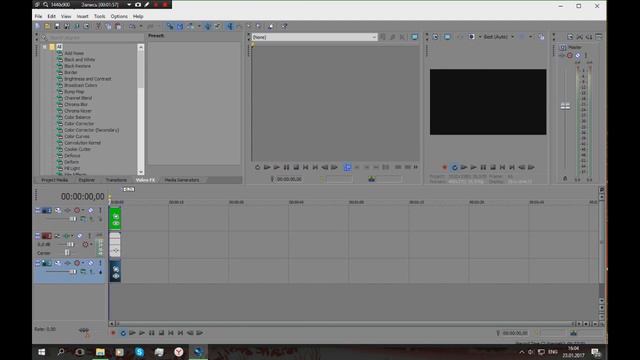Viewport: 640px width, 360px height.
Task: Collapse the All folder in Video FX tree
Action: pos(44,47)
